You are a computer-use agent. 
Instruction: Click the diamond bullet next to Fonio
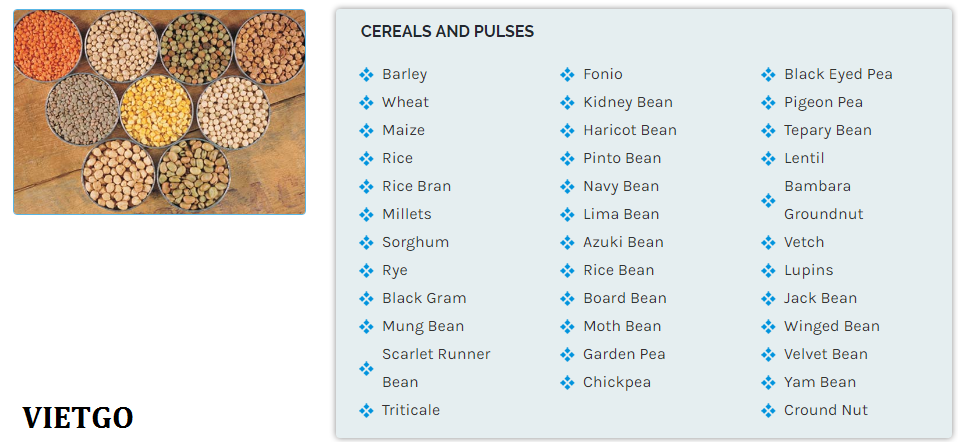(567, 75)
